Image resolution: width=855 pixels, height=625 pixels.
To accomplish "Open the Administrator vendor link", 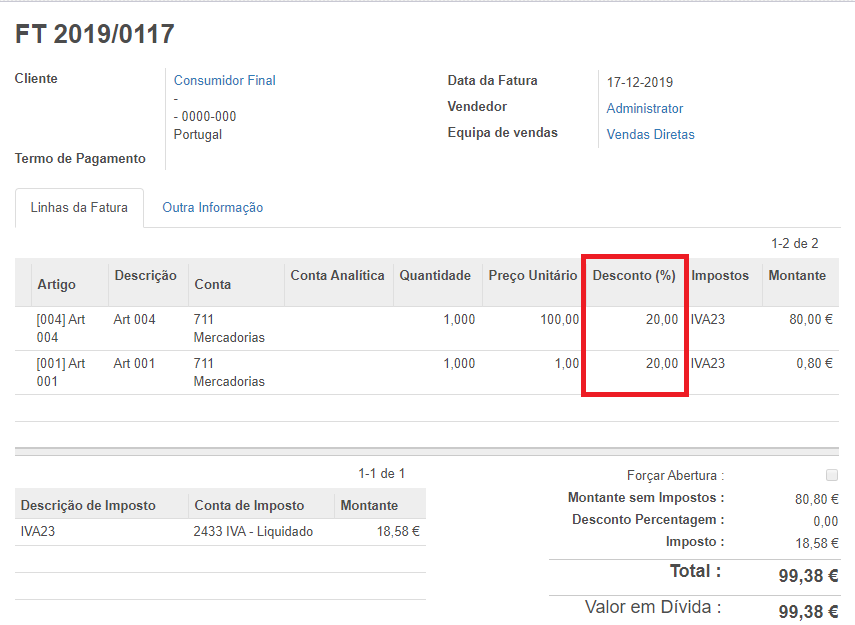I will coord(645,108).
